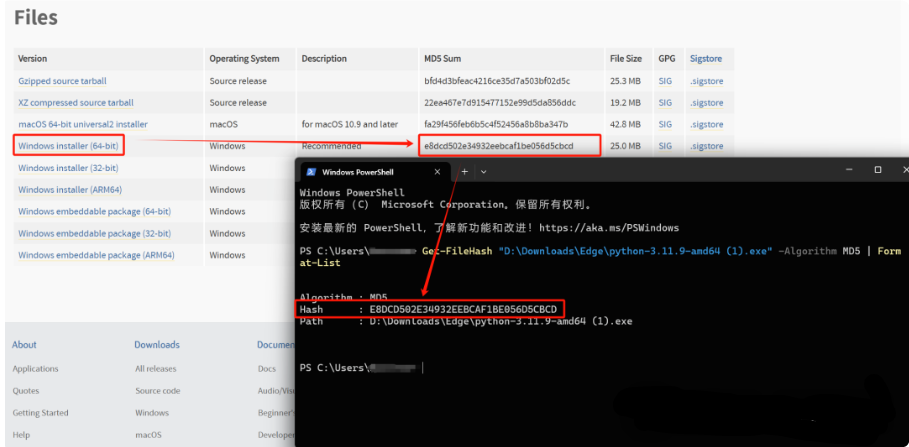Click the 19.2 MB file size cell
Viewport: 909px width, 447px height.
coord(626,103)
